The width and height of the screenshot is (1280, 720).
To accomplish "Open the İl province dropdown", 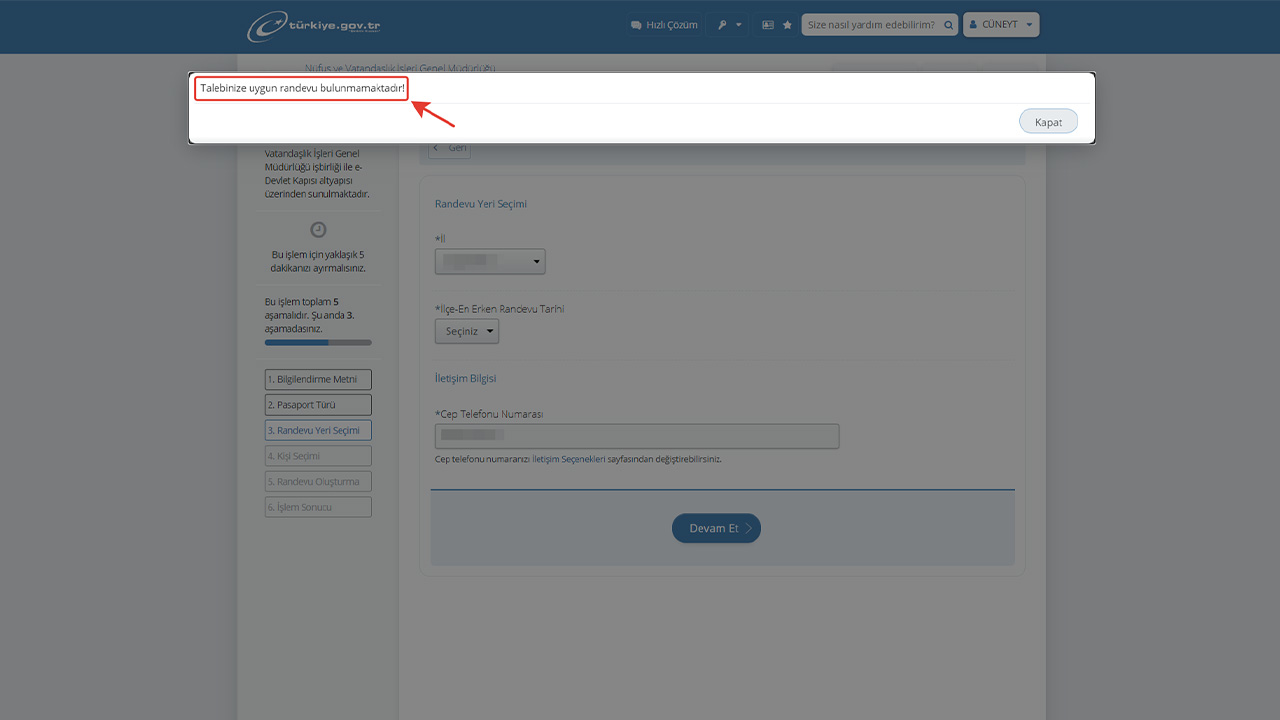I will pos(490,262).
